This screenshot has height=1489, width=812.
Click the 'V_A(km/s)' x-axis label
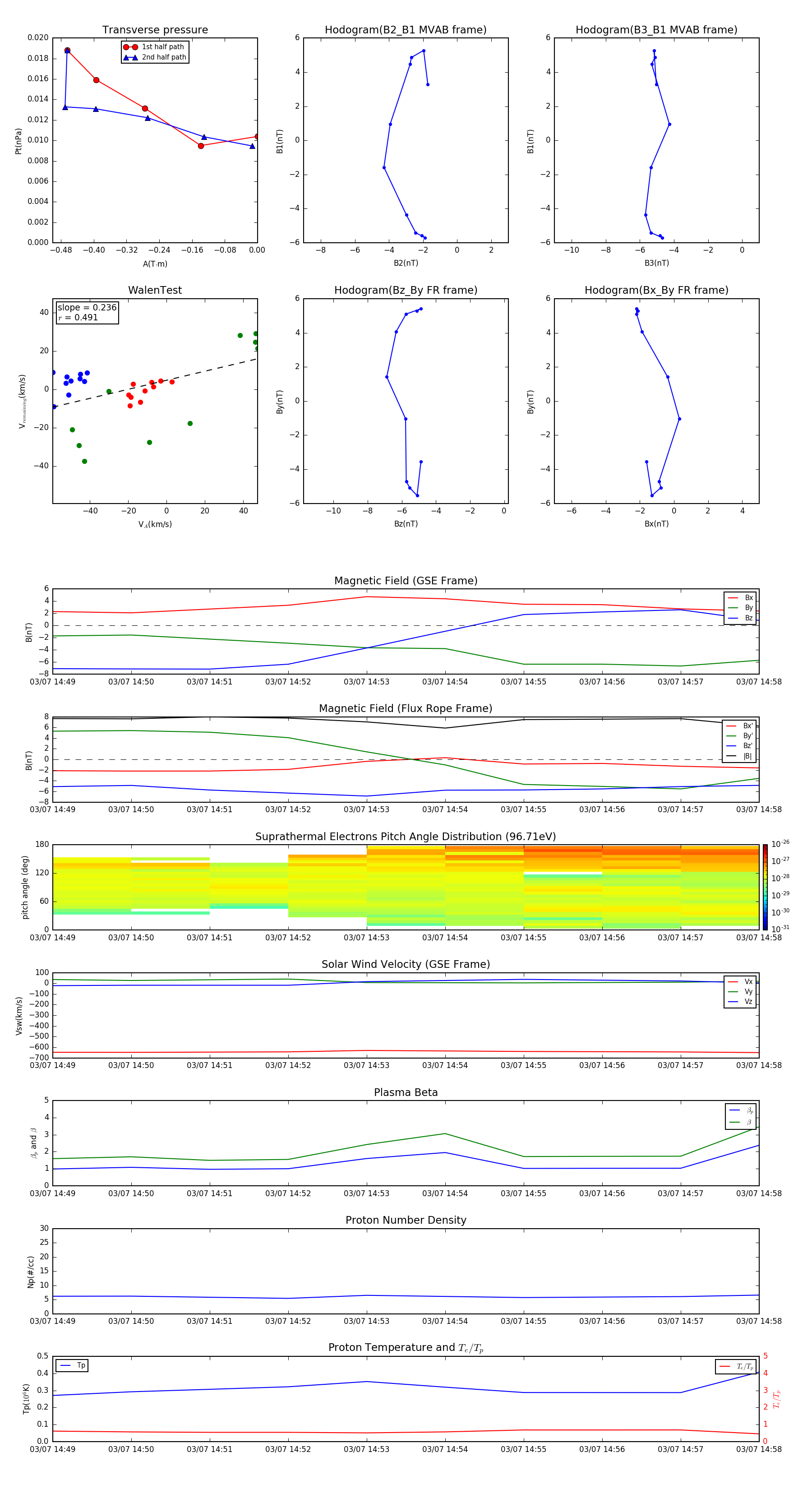click(x=155, y=524)
